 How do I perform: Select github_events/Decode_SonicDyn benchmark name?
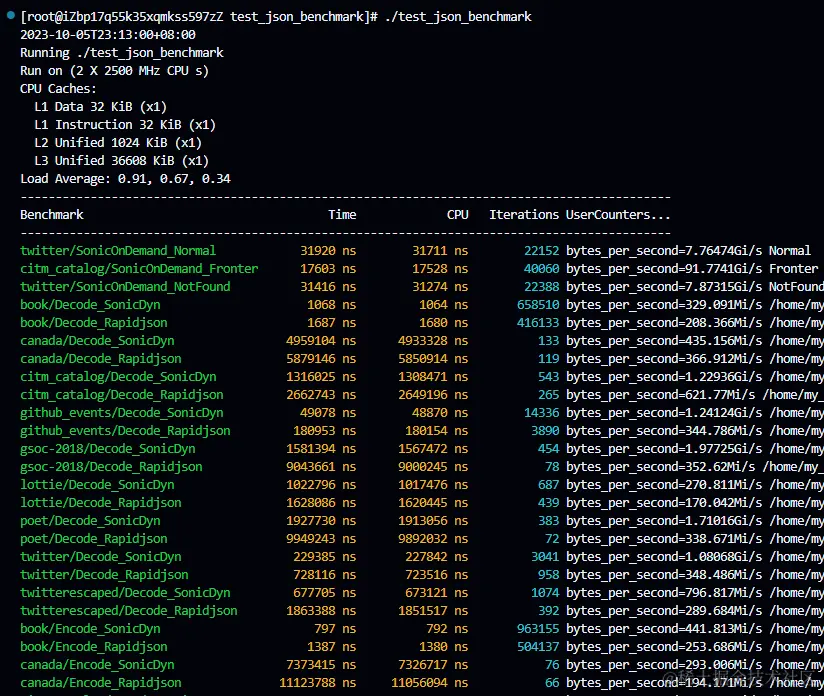(122, 413)
